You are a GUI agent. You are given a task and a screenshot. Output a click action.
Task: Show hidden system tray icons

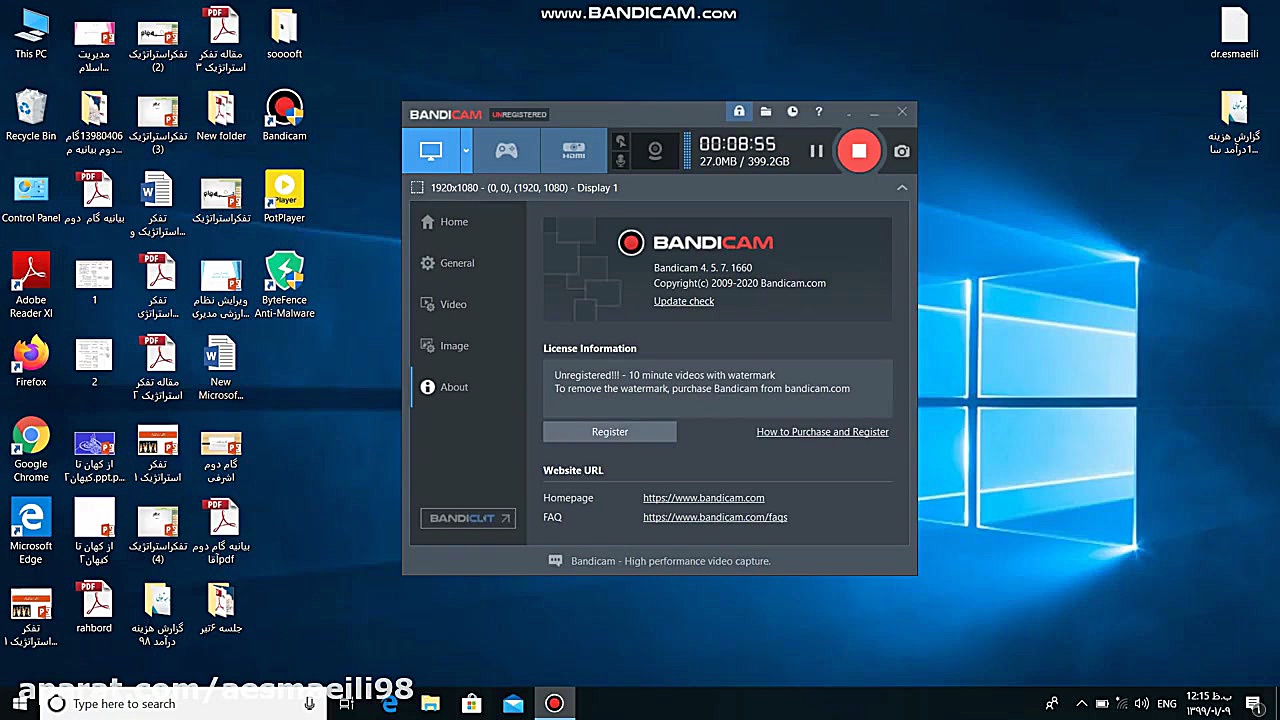tap(1081, 704)
